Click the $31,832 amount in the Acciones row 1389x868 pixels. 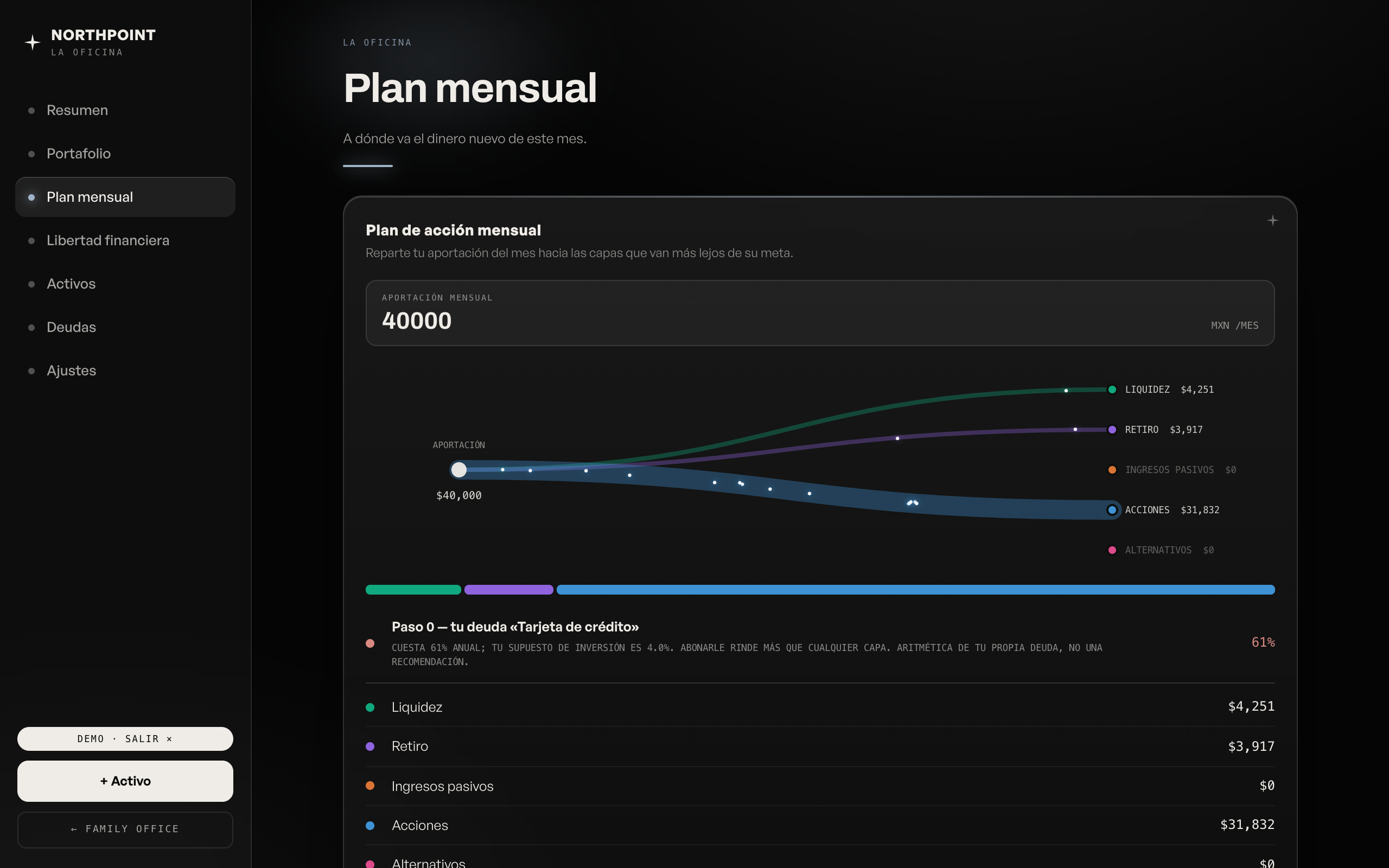1247,825
